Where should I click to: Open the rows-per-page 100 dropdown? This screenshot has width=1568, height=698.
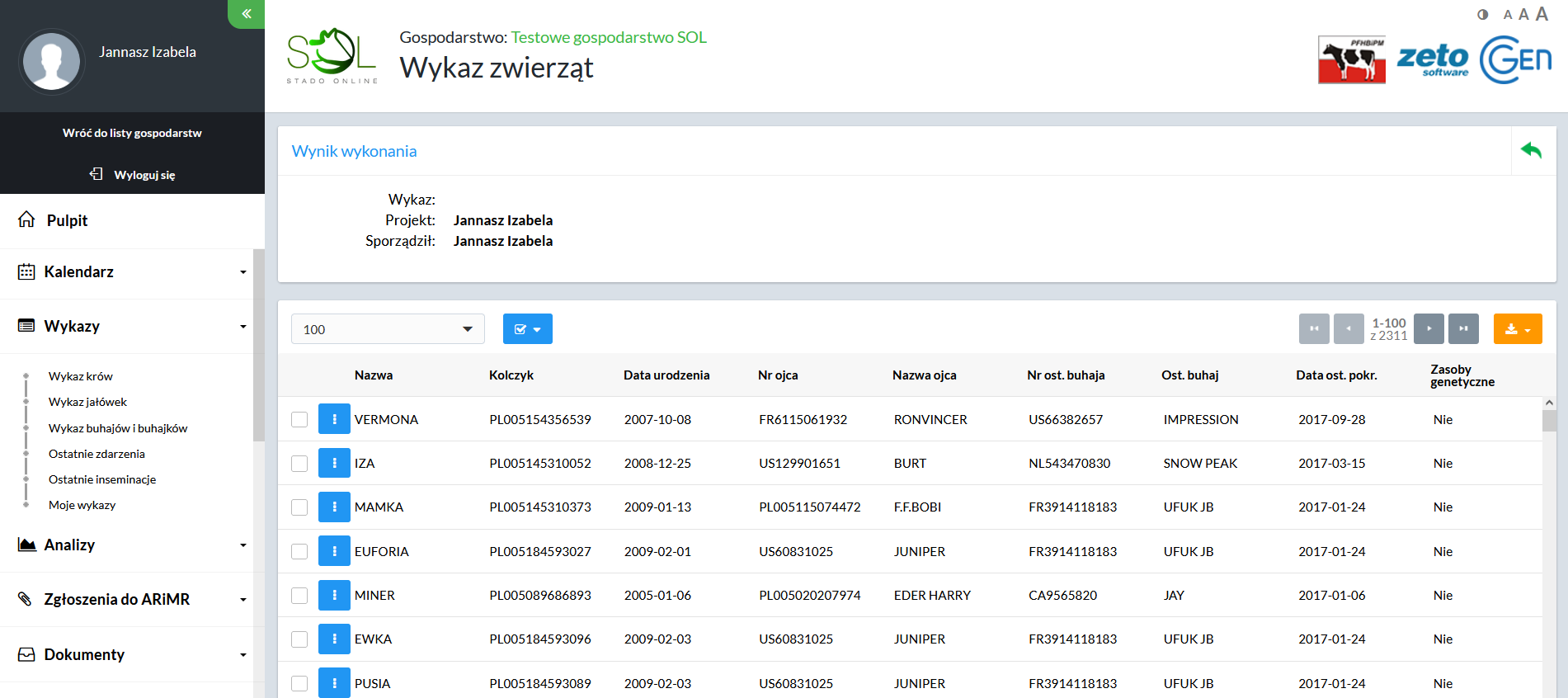pos(388,328)
